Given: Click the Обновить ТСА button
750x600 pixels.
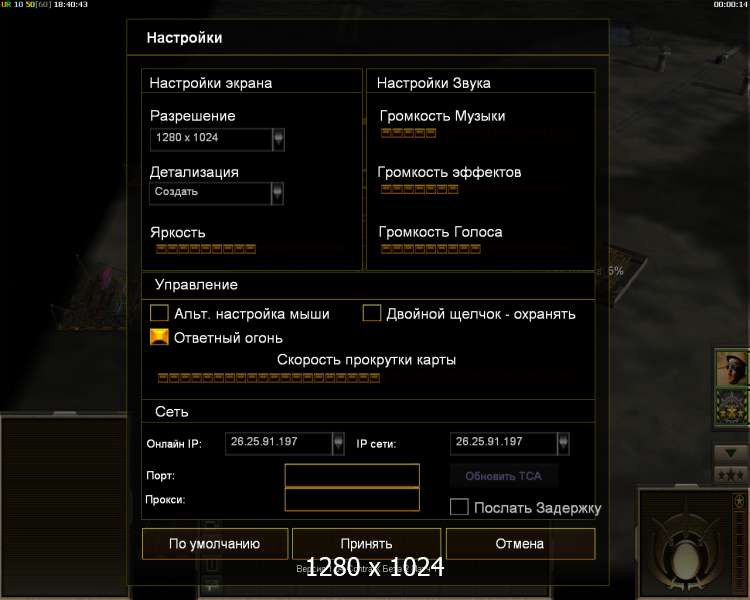Looking at the screenshot, I should [x=504, y=476].
